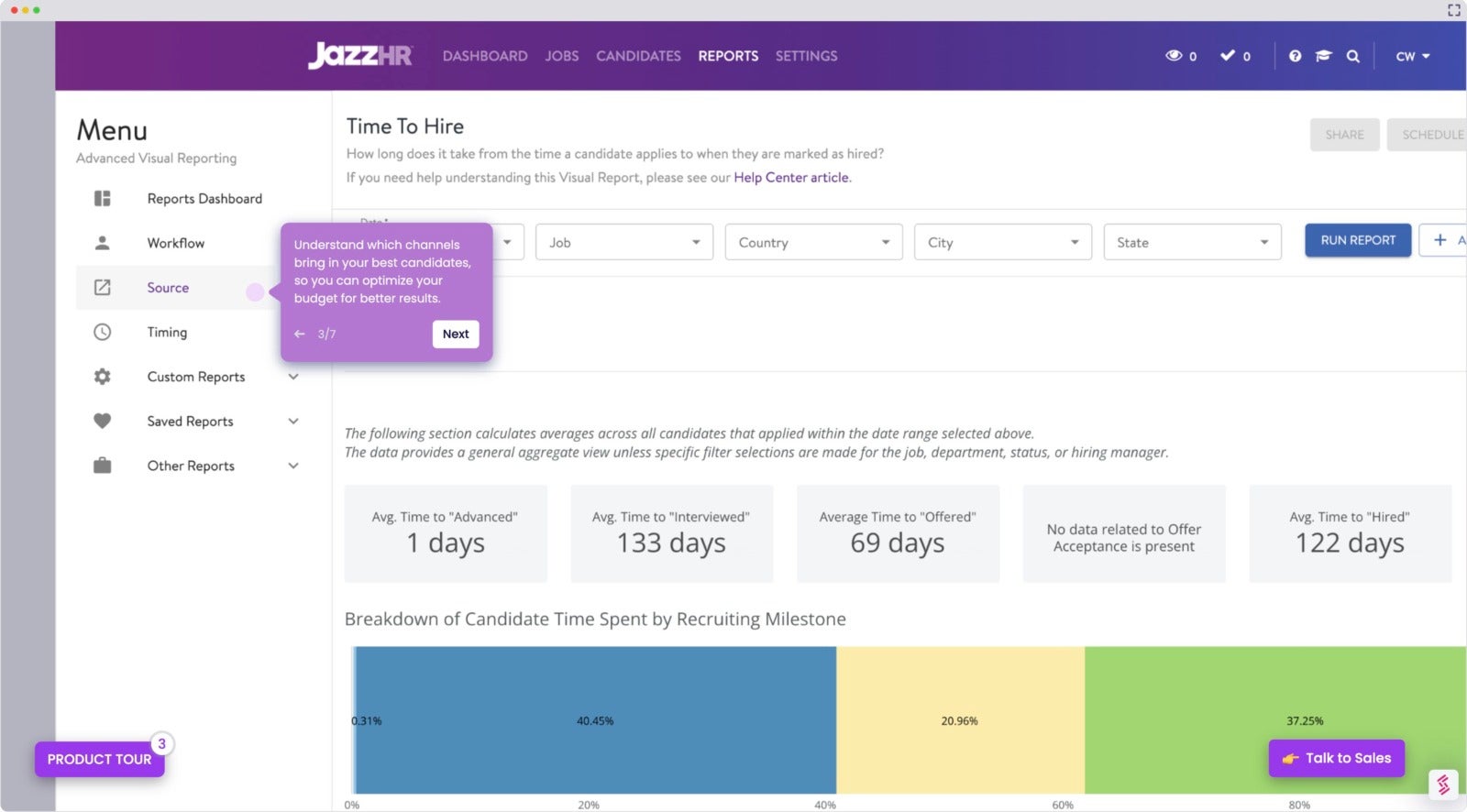Click the Reports Dashboard grid icon
The height and width of the screenshot is (812, 1467).
click(103, 198)
